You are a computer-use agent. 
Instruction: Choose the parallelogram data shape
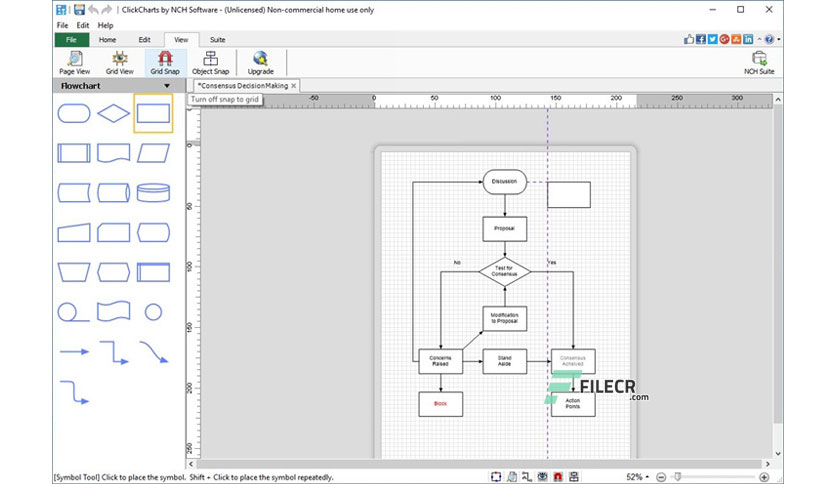pos(153,153)
